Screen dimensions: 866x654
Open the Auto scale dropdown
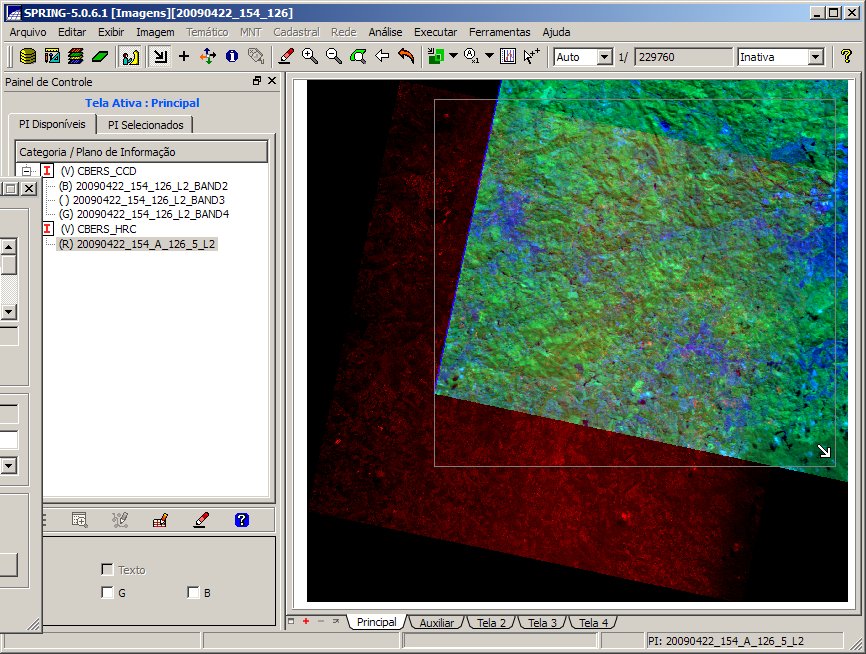coord(604,57)
